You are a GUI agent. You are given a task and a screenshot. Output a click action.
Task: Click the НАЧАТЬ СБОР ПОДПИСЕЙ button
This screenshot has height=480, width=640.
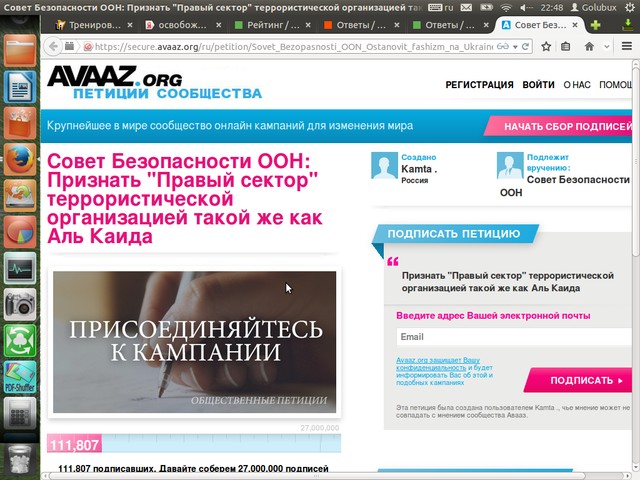(559, 126)
